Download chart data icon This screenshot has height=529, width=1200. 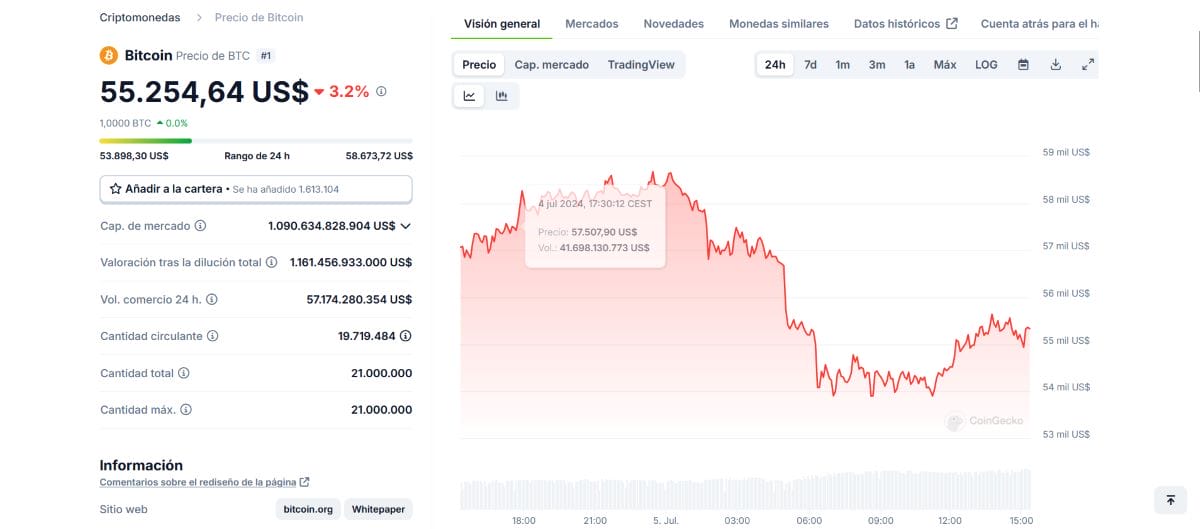coord(1055,65)
